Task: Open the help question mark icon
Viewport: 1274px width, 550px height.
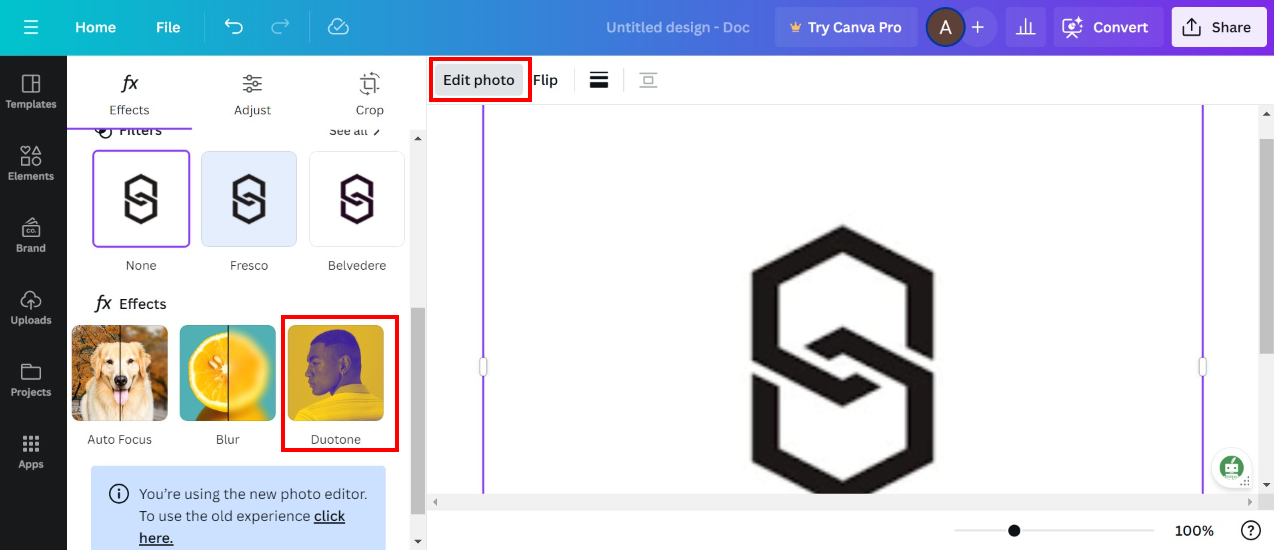Action: click(x=1250, y=530)
